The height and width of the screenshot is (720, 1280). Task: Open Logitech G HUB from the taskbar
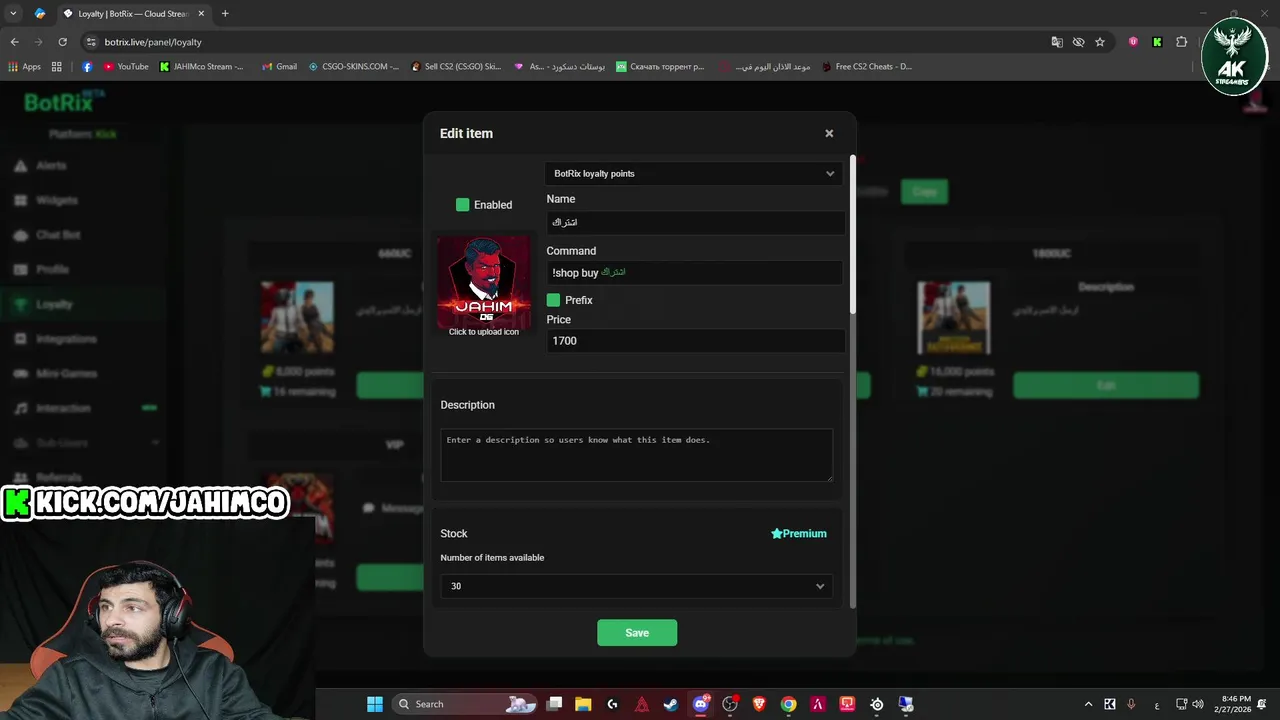click(x=613, y=704)
